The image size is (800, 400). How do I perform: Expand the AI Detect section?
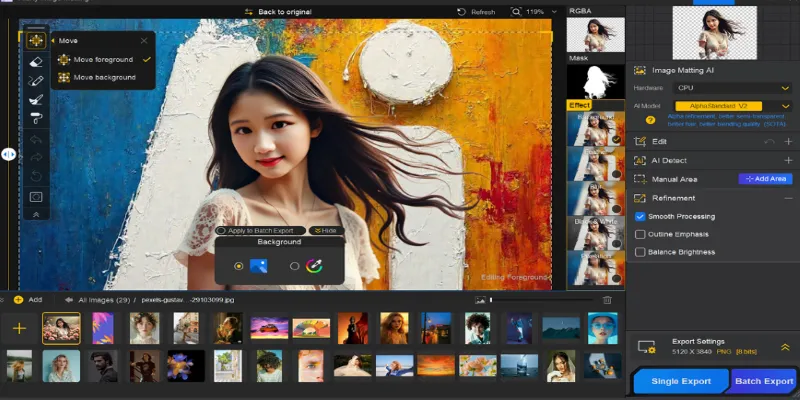click(x=788, y=160)
